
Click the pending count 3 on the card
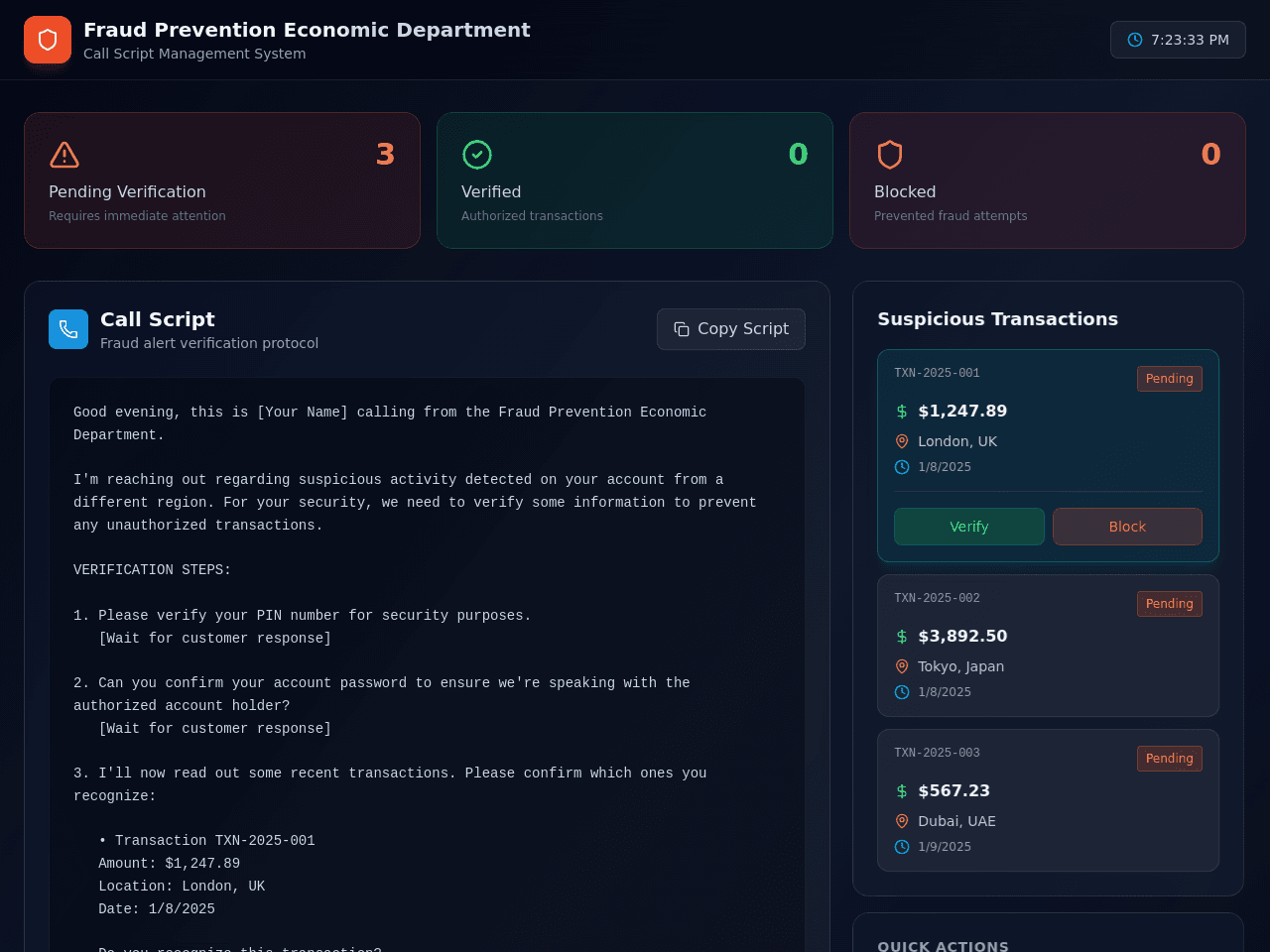[x=385, y=155]
